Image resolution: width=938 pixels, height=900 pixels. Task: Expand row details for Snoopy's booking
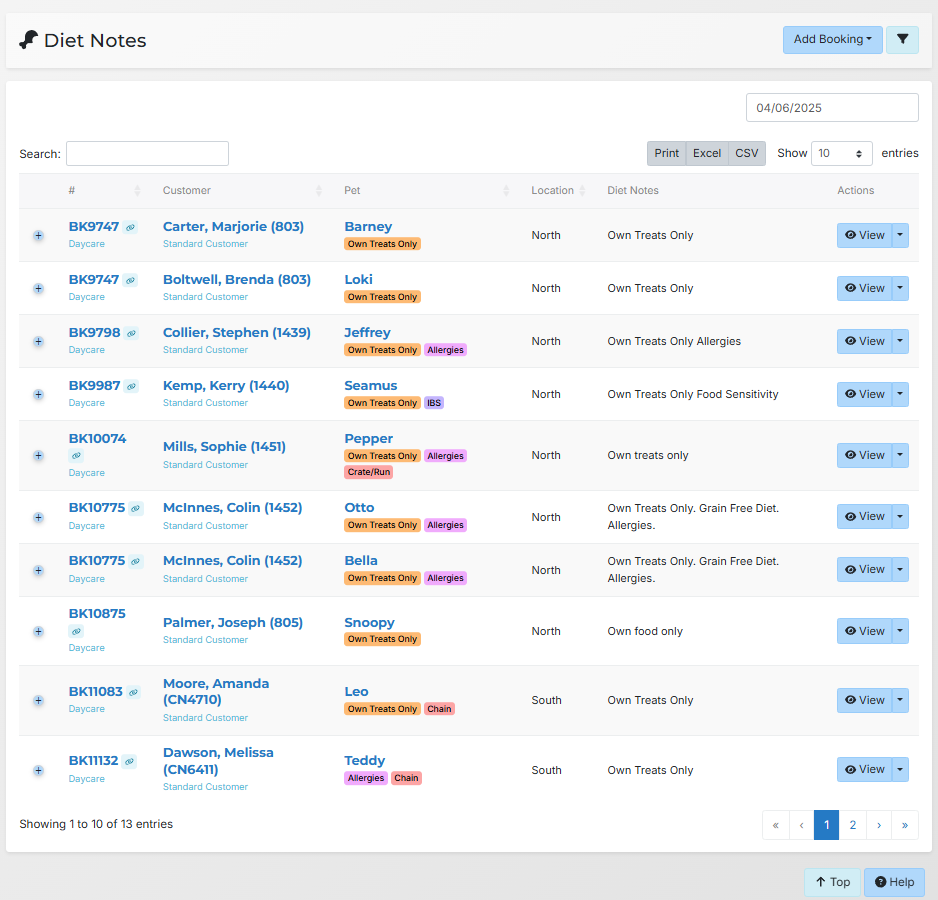38,632
